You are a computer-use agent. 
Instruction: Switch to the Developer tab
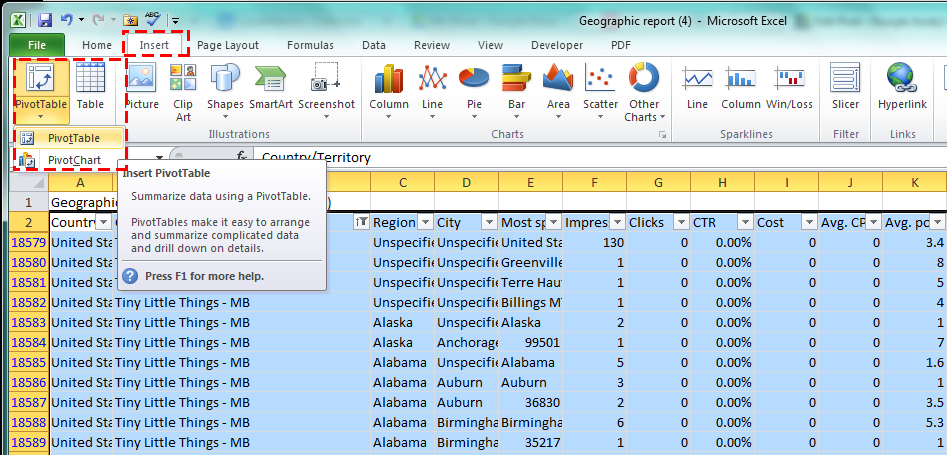click(x=557, y=45)
